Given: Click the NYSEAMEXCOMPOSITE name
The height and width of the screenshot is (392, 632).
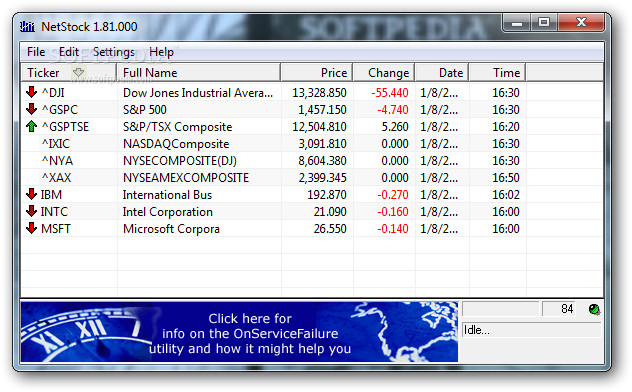Looking at the screenshot, I should tap(186, 177).
